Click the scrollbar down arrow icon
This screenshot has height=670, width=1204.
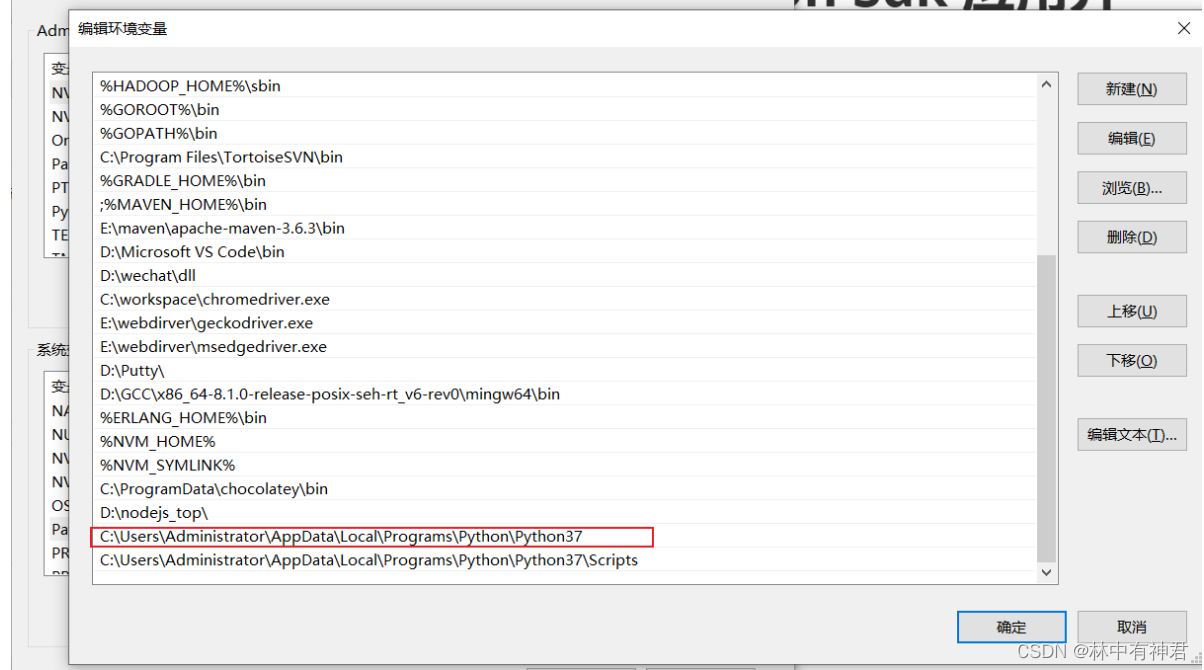click(1046, 572)
